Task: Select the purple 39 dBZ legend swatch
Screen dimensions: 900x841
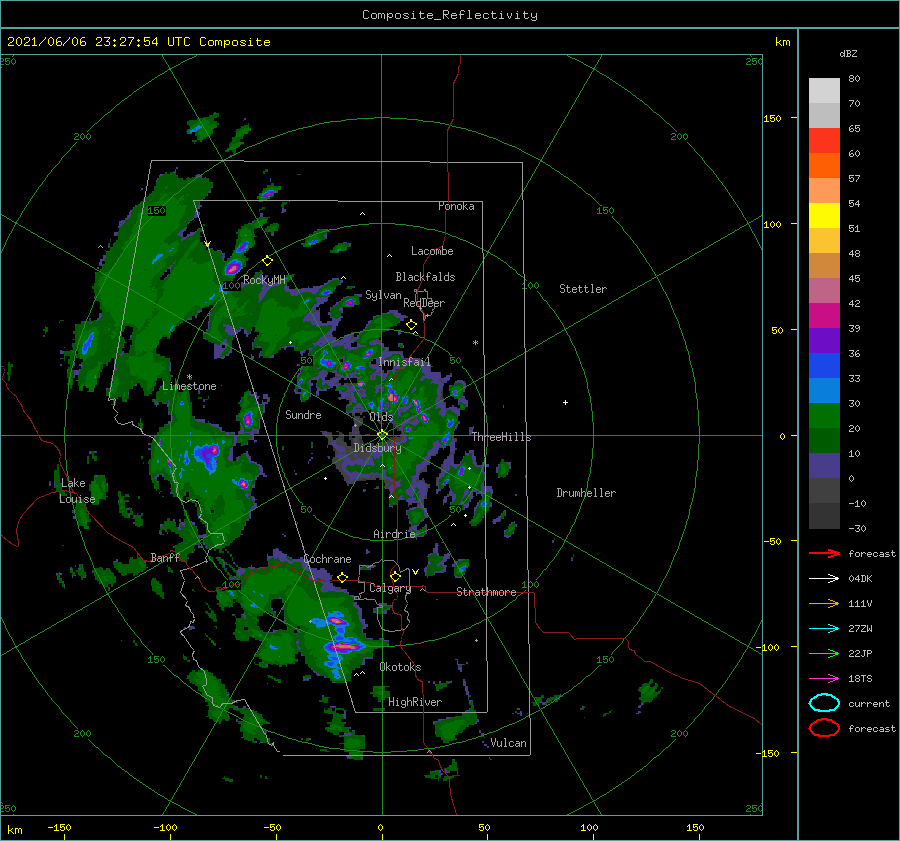Action: click(824, 340)
